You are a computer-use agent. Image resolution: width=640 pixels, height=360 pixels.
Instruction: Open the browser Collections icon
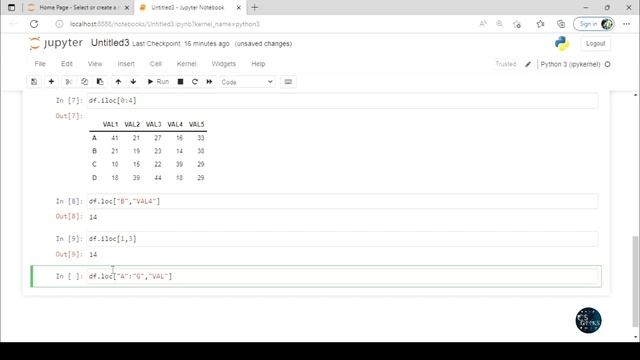[561, 24]
